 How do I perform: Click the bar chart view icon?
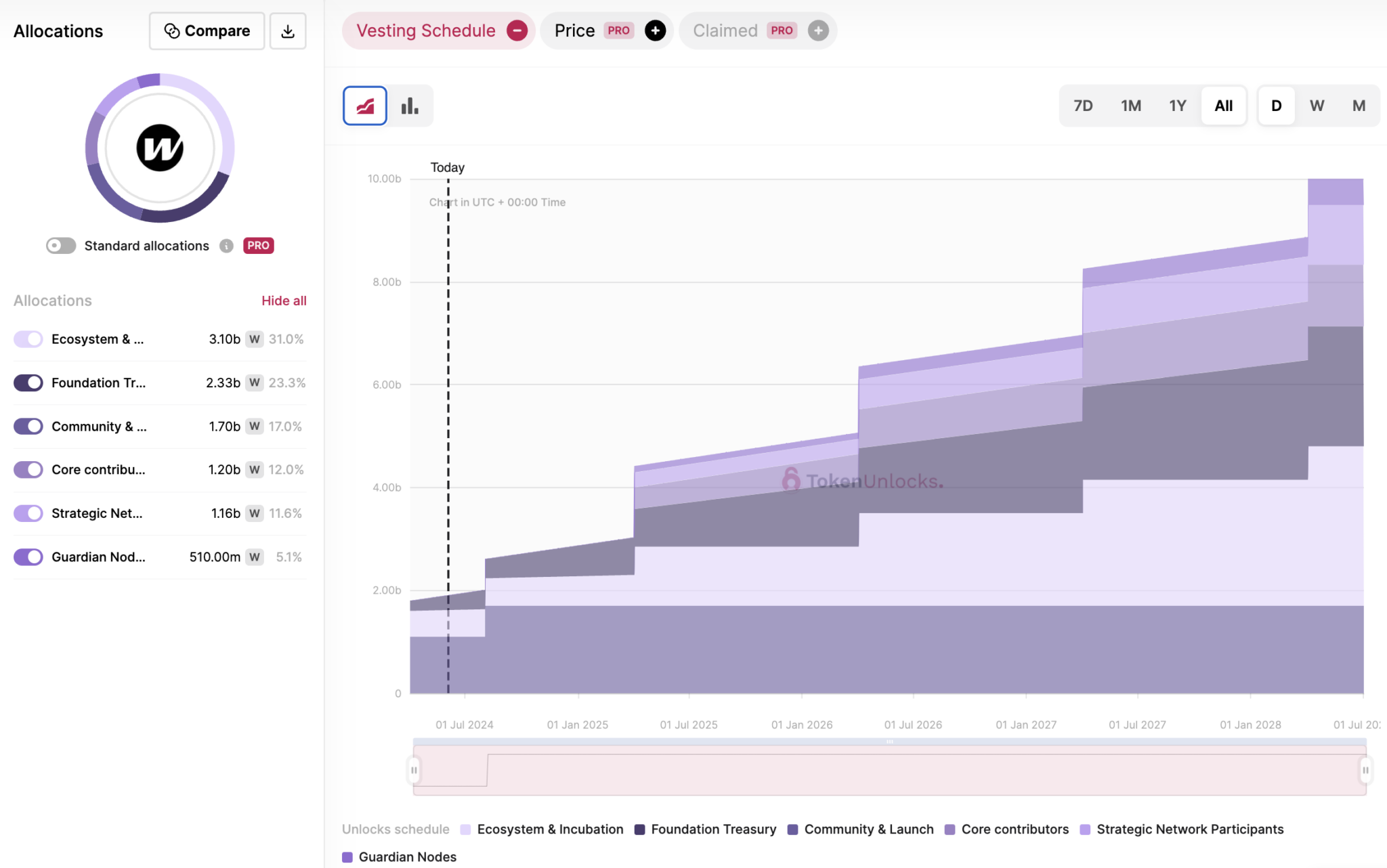click(409, 104)
